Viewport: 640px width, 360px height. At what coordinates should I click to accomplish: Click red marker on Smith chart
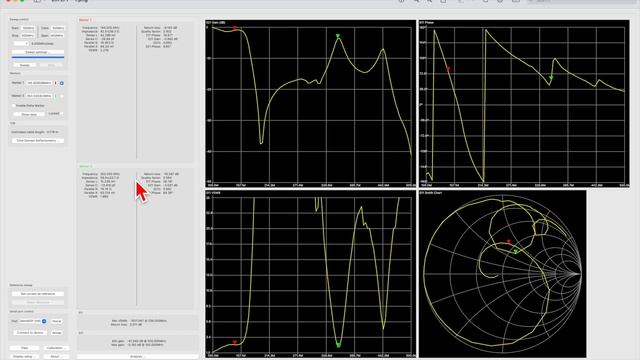point(509,242)
